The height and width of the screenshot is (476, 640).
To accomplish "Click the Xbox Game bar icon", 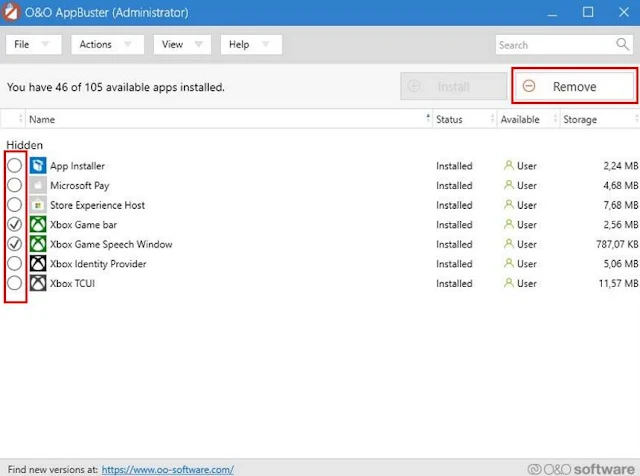I will click(38, 225).
